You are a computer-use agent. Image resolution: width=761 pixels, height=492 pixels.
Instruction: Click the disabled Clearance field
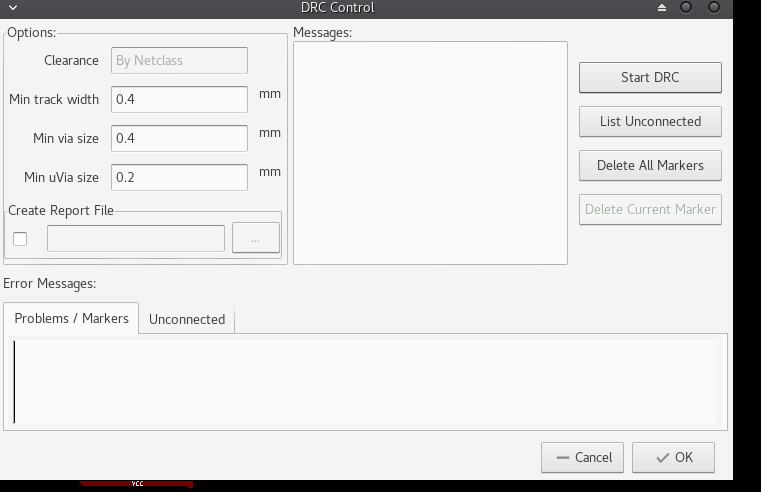point(179,61)
